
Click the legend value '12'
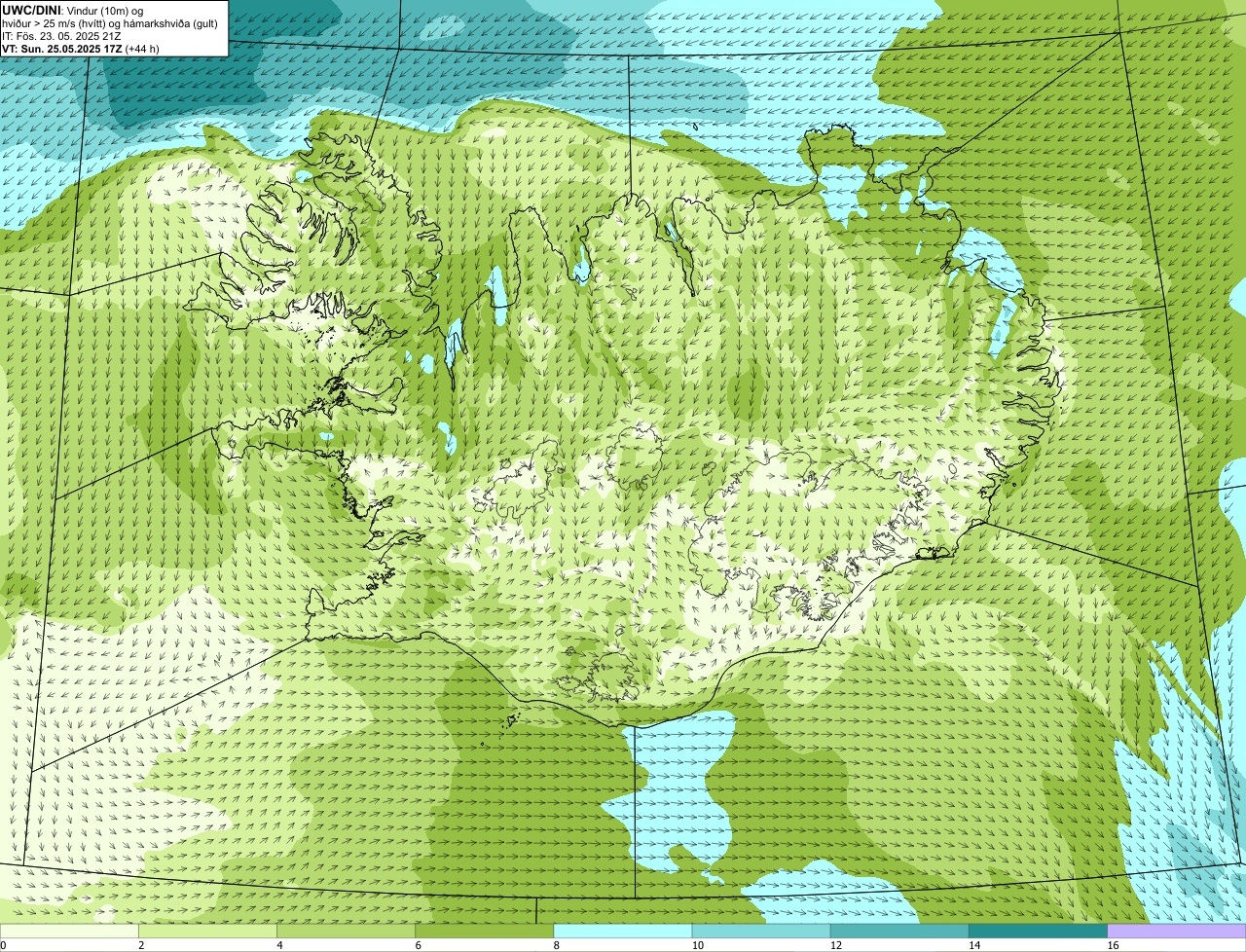[836, 945]
